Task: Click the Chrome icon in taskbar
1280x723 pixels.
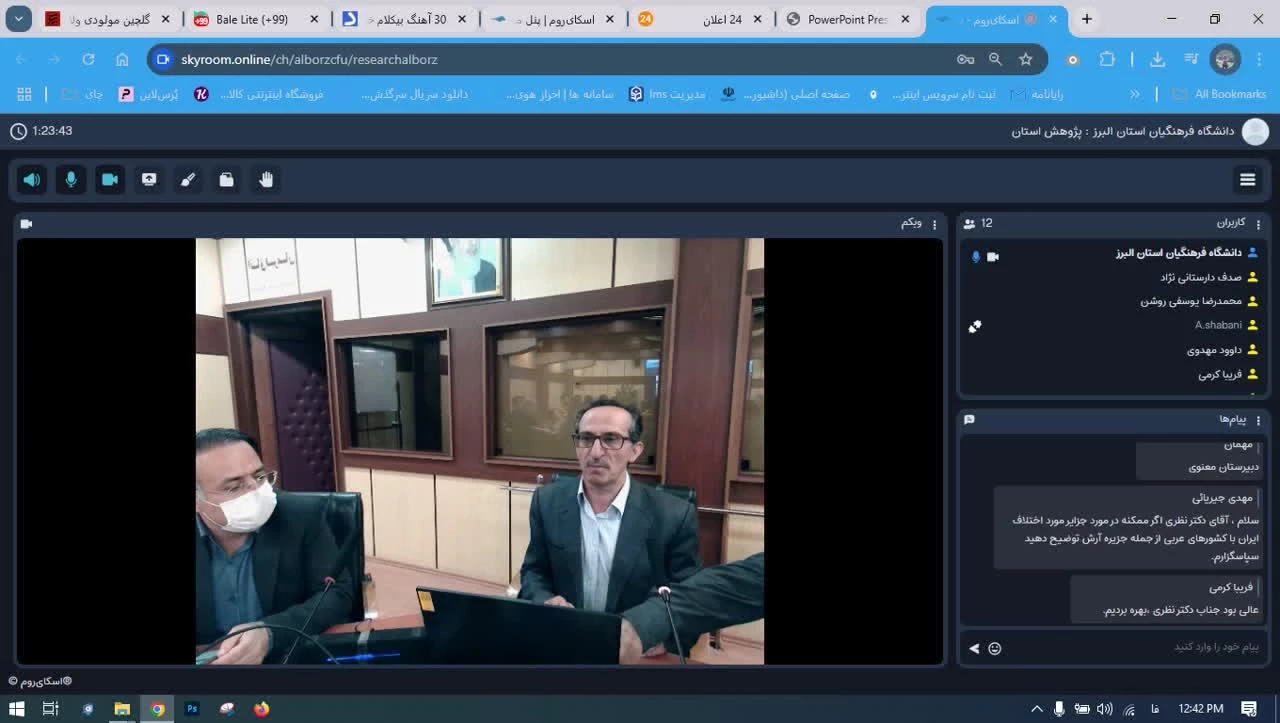Action: coord(157,709)
